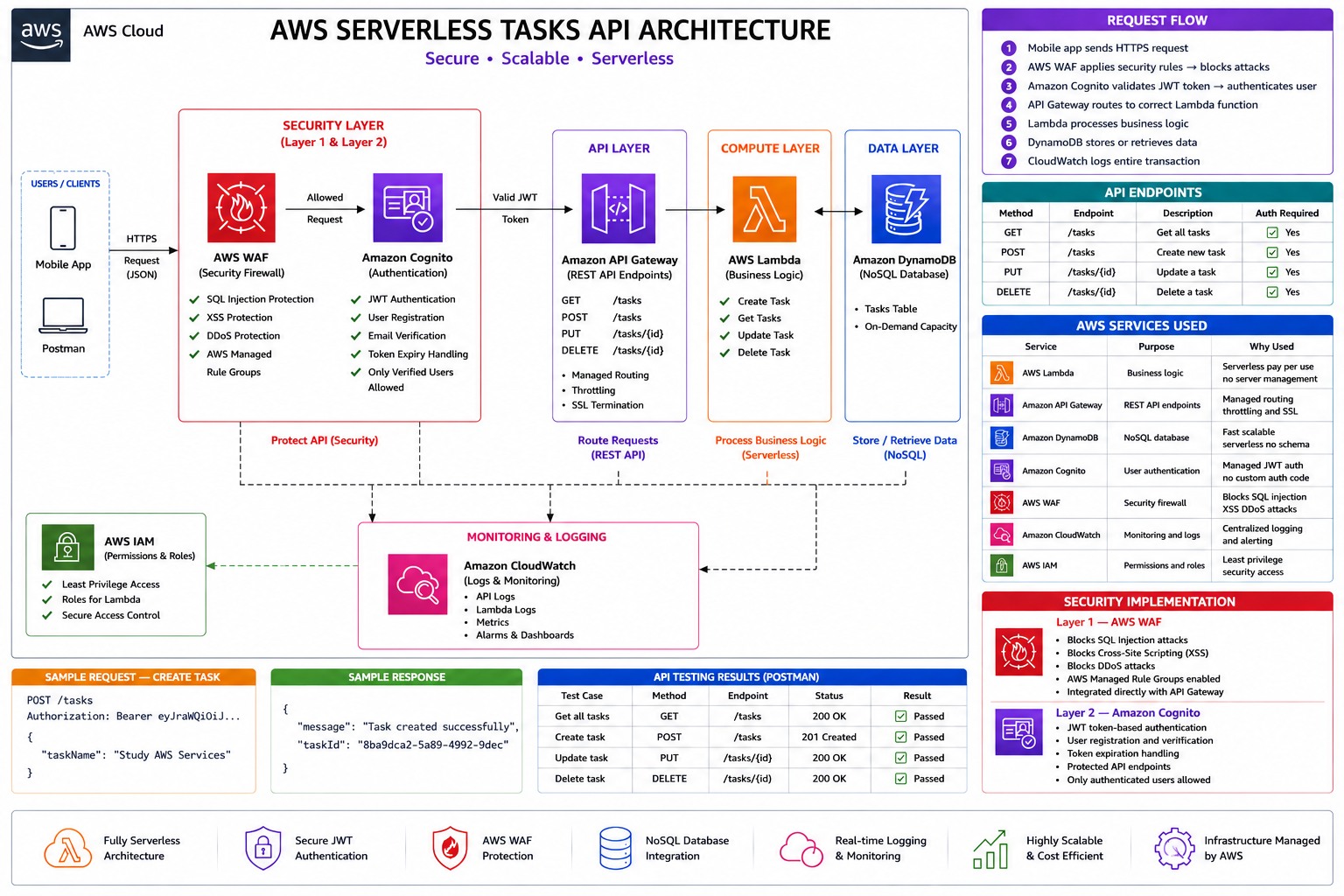Image resolution: width=1344 pixels, height=896 pixels.
Task: Click the AWS logo in the top-left corner
Action: (41, 35)
